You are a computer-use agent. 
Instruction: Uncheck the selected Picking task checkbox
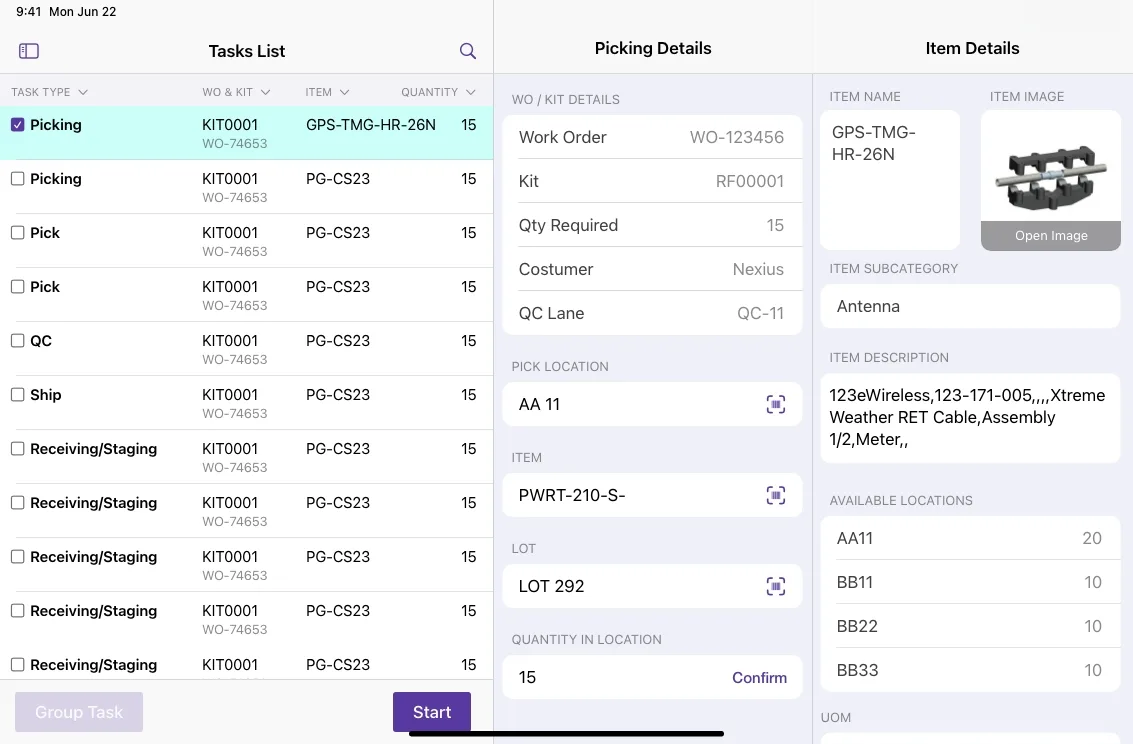pos(18,125)
